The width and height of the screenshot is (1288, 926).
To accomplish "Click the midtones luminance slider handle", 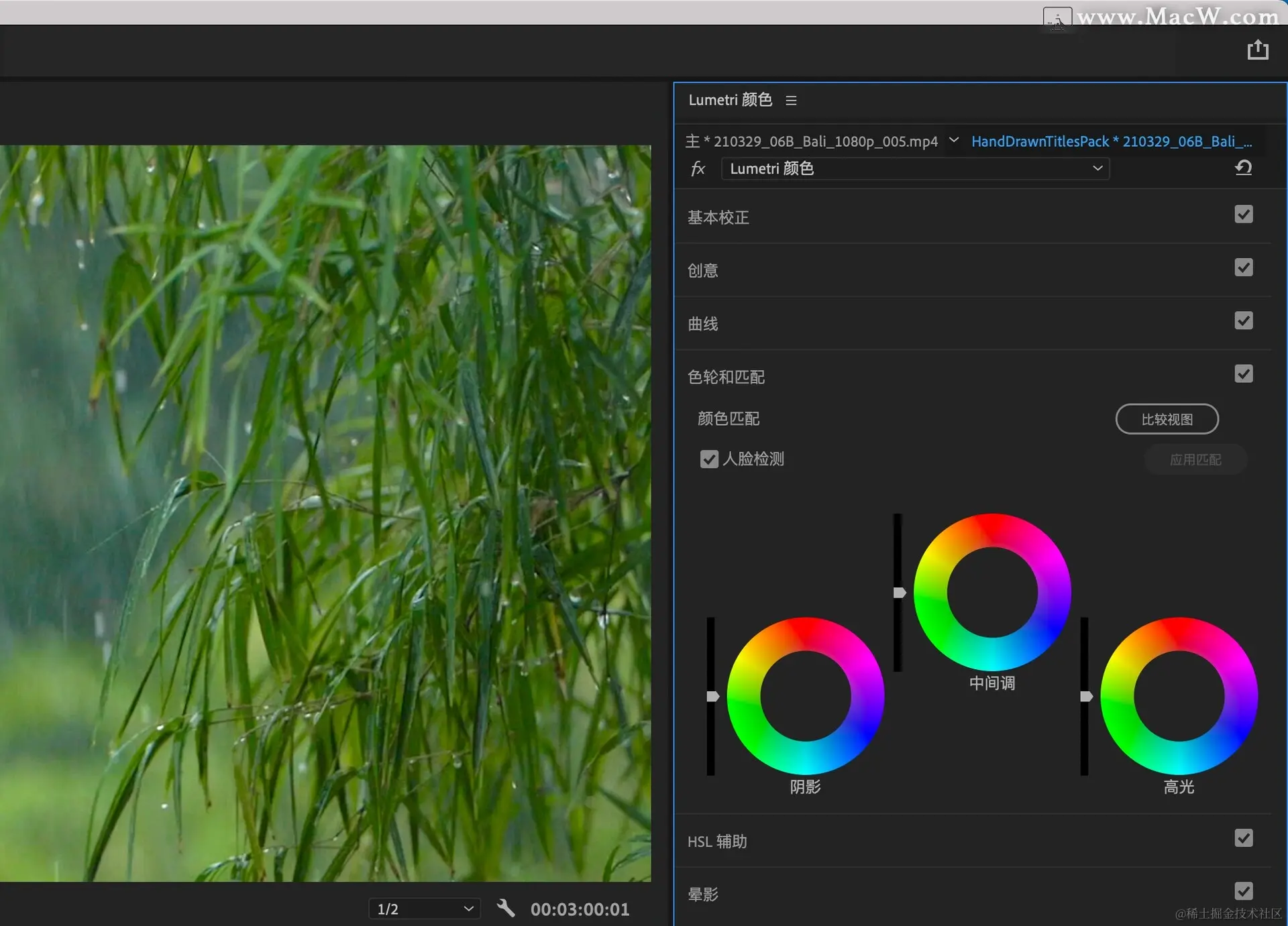I will point(900,592).
